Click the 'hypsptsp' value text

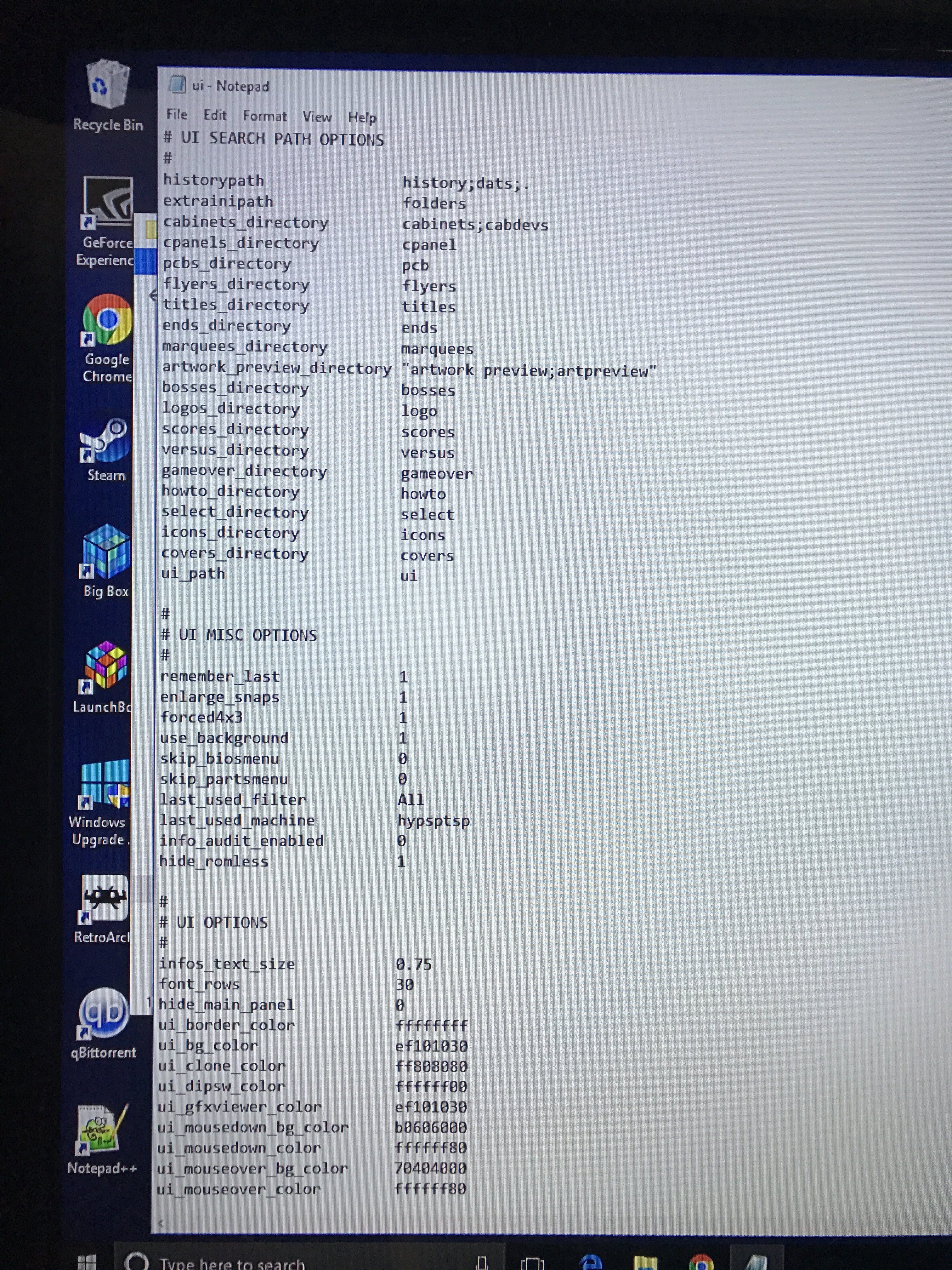434,821
